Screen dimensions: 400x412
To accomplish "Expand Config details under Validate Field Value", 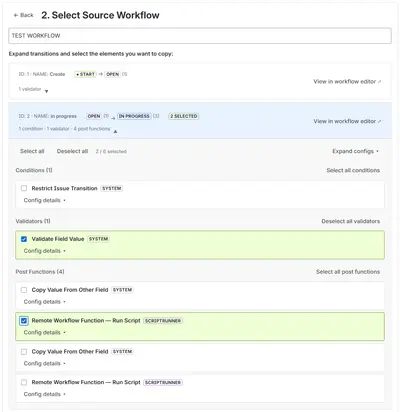I will [44, 251].
